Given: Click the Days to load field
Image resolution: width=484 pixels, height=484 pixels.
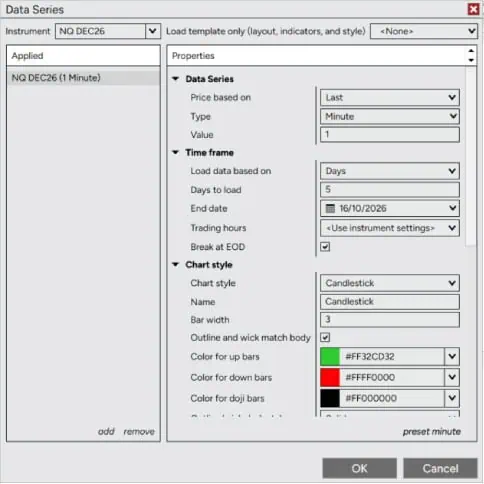Looking at the screenshot, I should pyautogui.click(x=390, y=189).
